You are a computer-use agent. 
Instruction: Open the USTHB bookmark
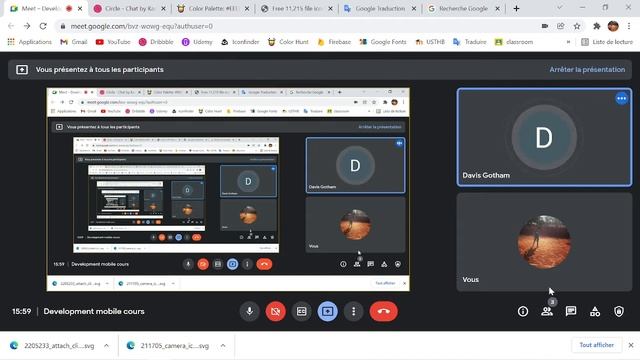click(430, 42)
